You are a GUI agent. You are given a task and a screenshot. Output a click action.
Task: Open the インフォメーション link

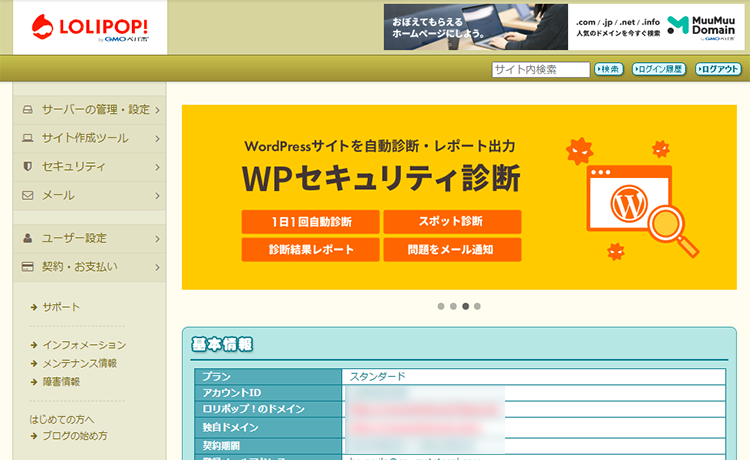(84, 345)
